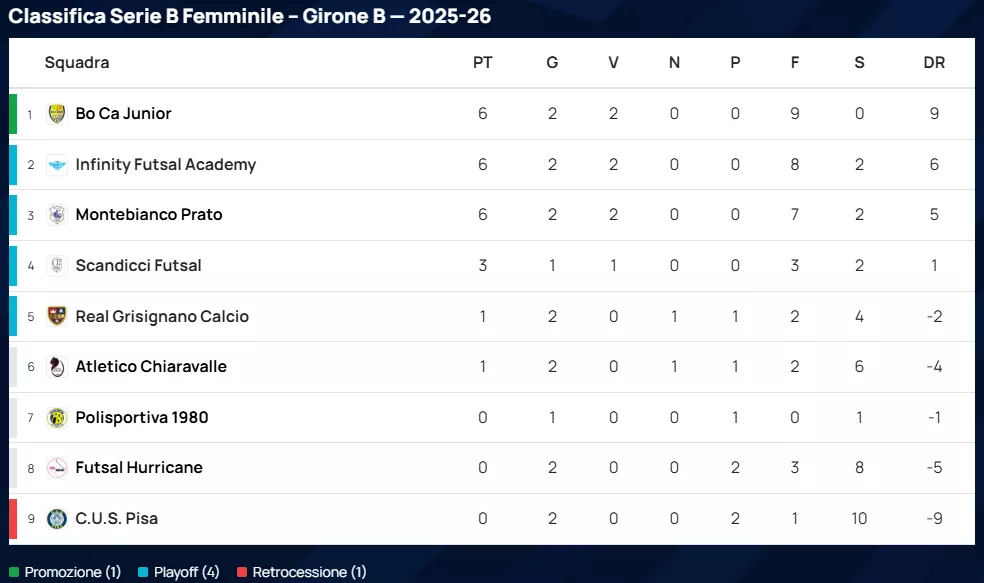Screen dimensions: 984x583
Task: Click the Bo Ca Junior team crest
Action: coord(57,114)
